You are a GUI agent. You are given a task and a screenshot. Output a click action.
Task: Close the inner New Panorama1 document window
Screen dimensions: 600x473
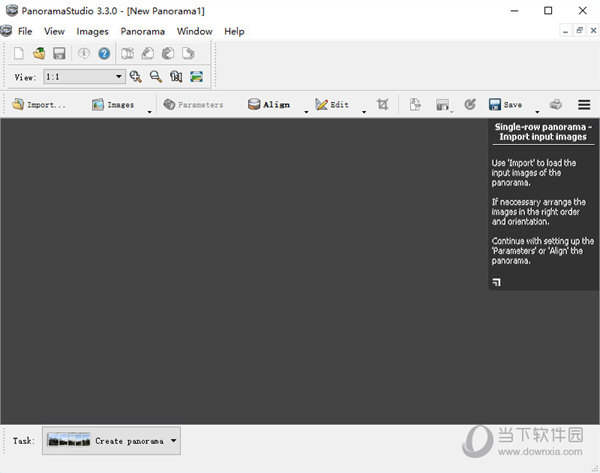tap(593, 30)
